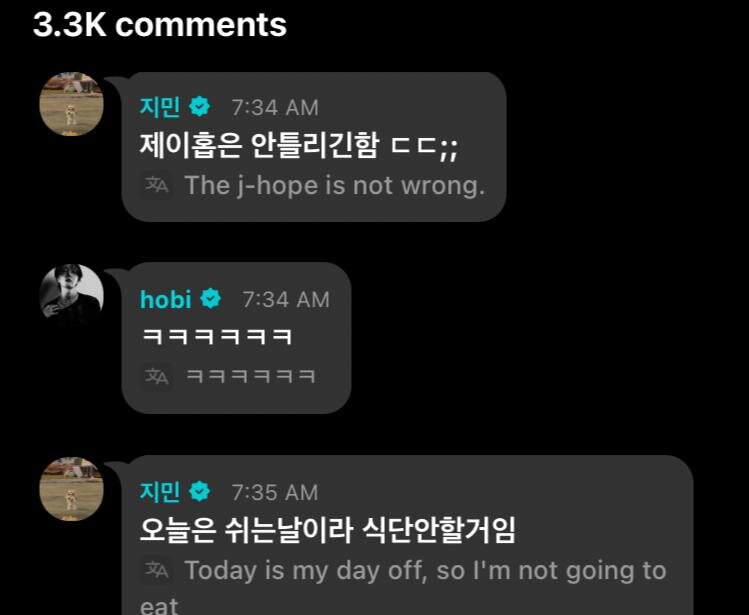This screenshot has width=749, height=615.
Task: Click the 7:34 AM timestamp on hobi's comment
Action: pos(286,300)
